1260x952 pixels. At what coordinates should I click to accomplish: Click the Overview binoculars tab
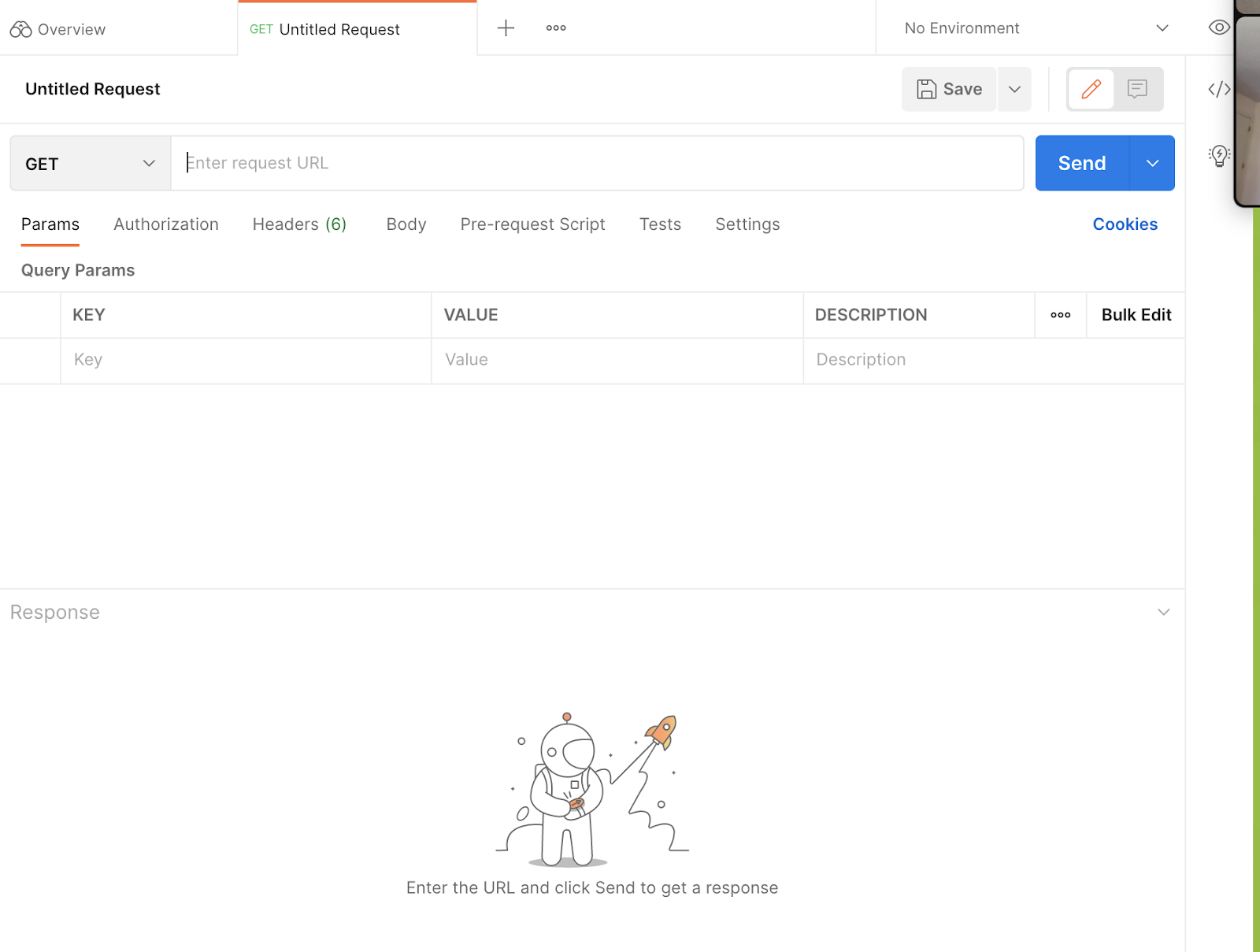click(x=58, y=29)
